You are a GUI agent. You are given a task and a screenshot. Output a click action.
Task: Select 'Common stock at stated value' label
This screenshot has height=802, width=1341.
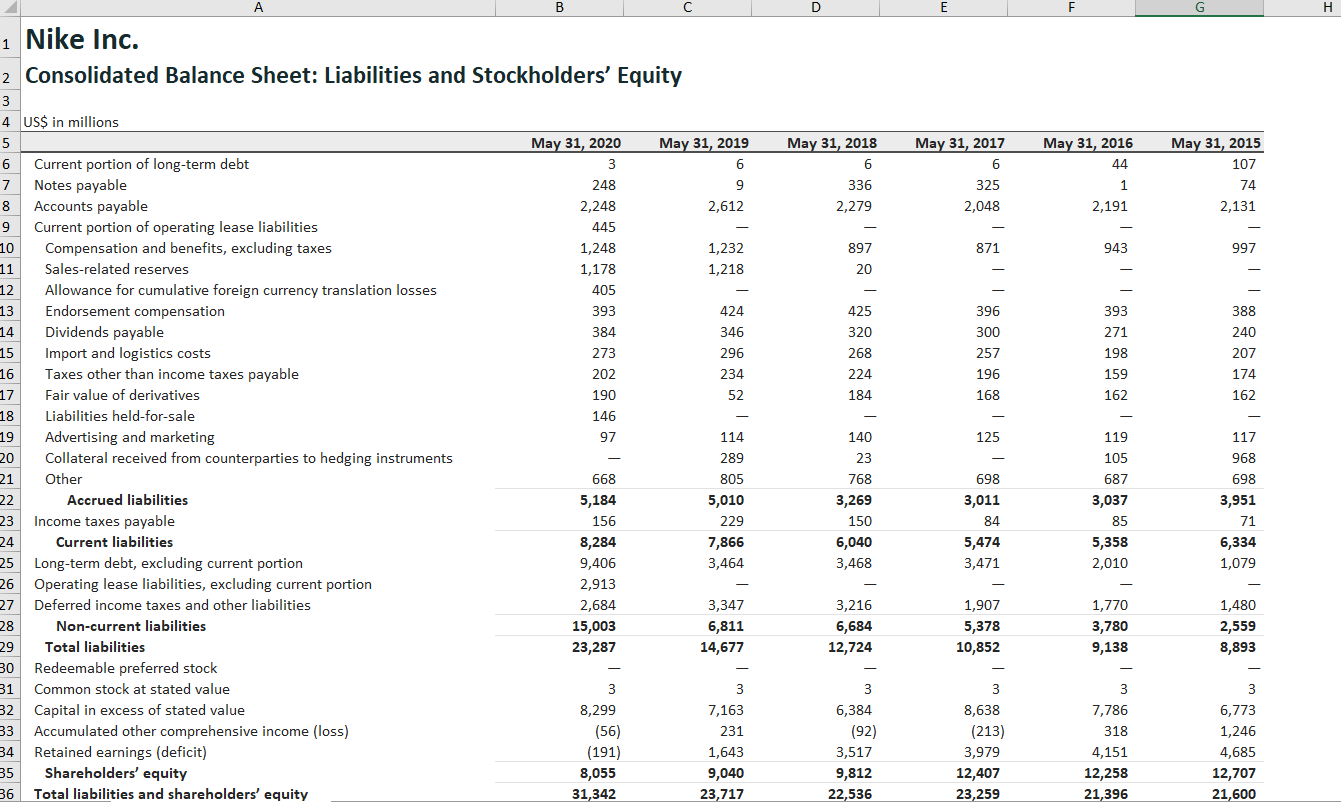[x=132, y=689]
